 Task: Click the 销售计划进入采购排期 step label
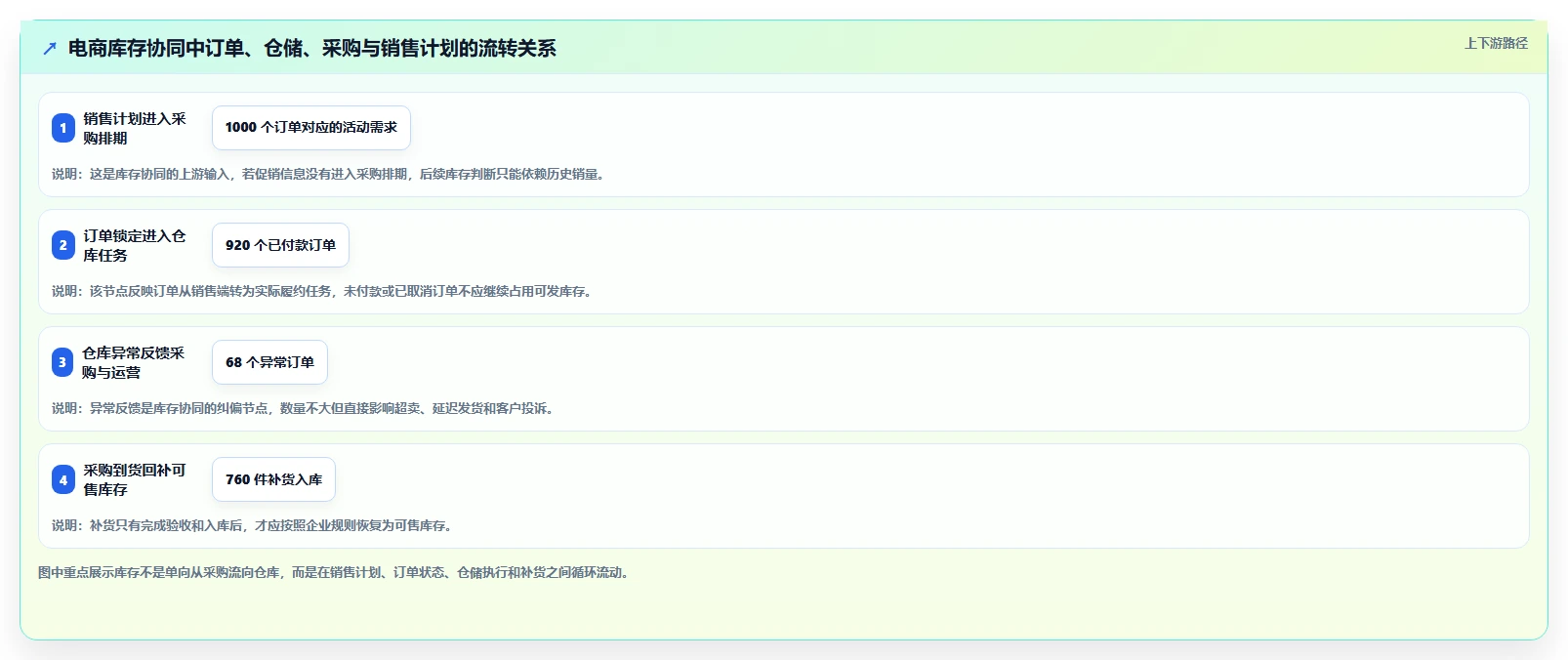[x=135, y=128]
